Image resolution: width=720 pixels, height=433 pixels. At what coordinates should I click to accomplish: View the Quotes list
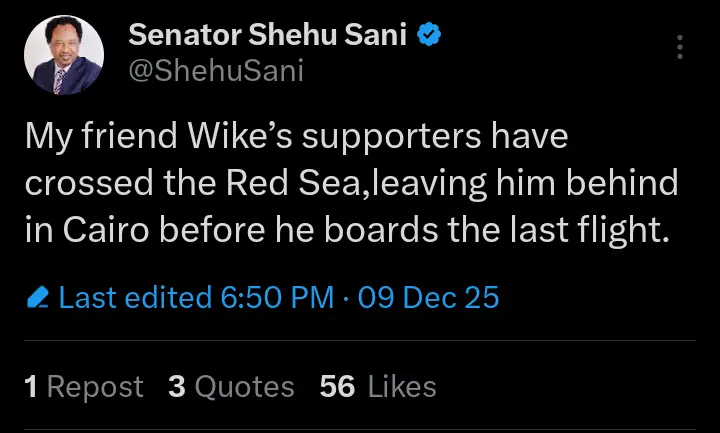[245, 386]
